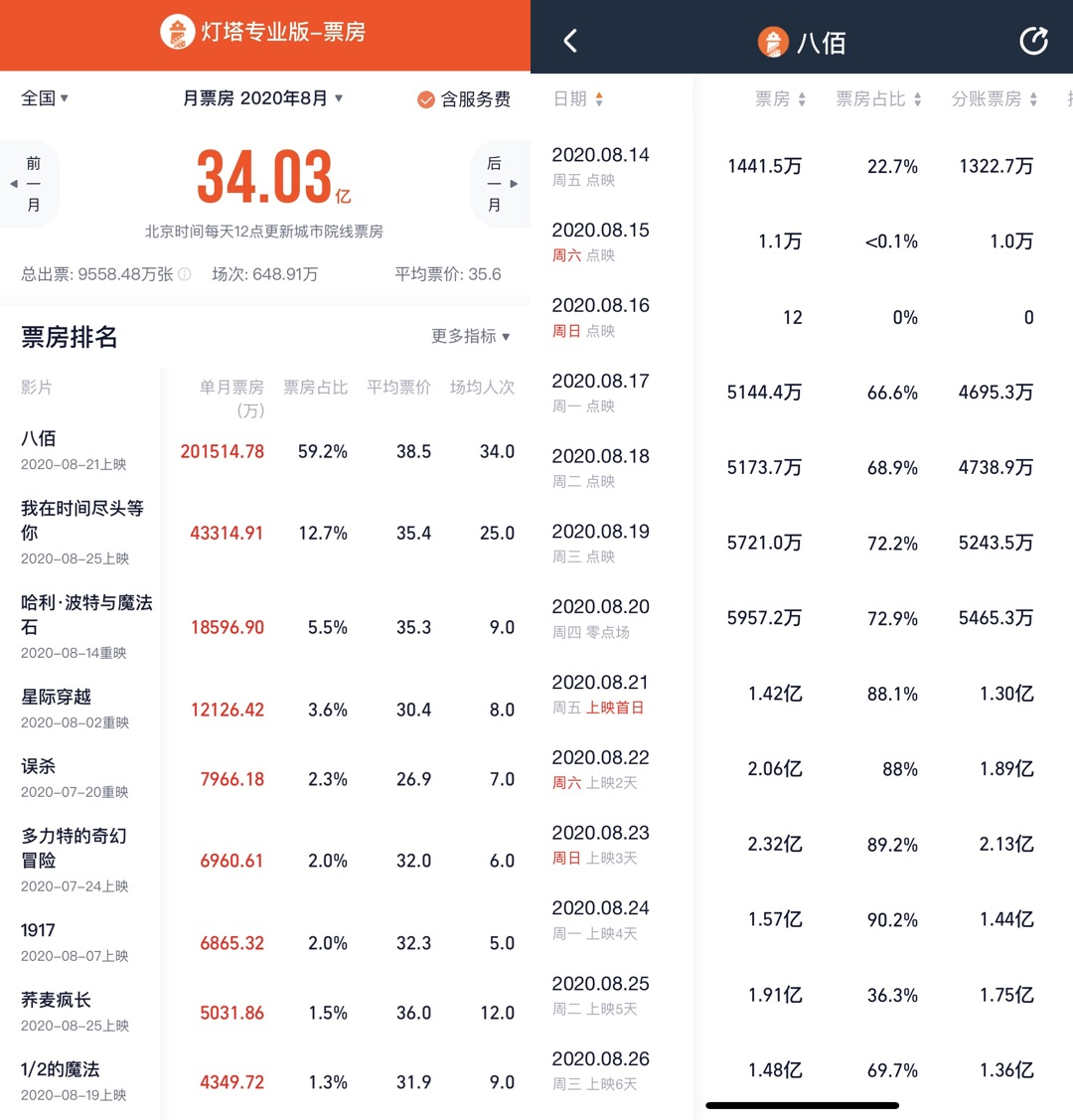
Task: Tap the refresh icon in 八佰 header
Action: pos(1033,42)
